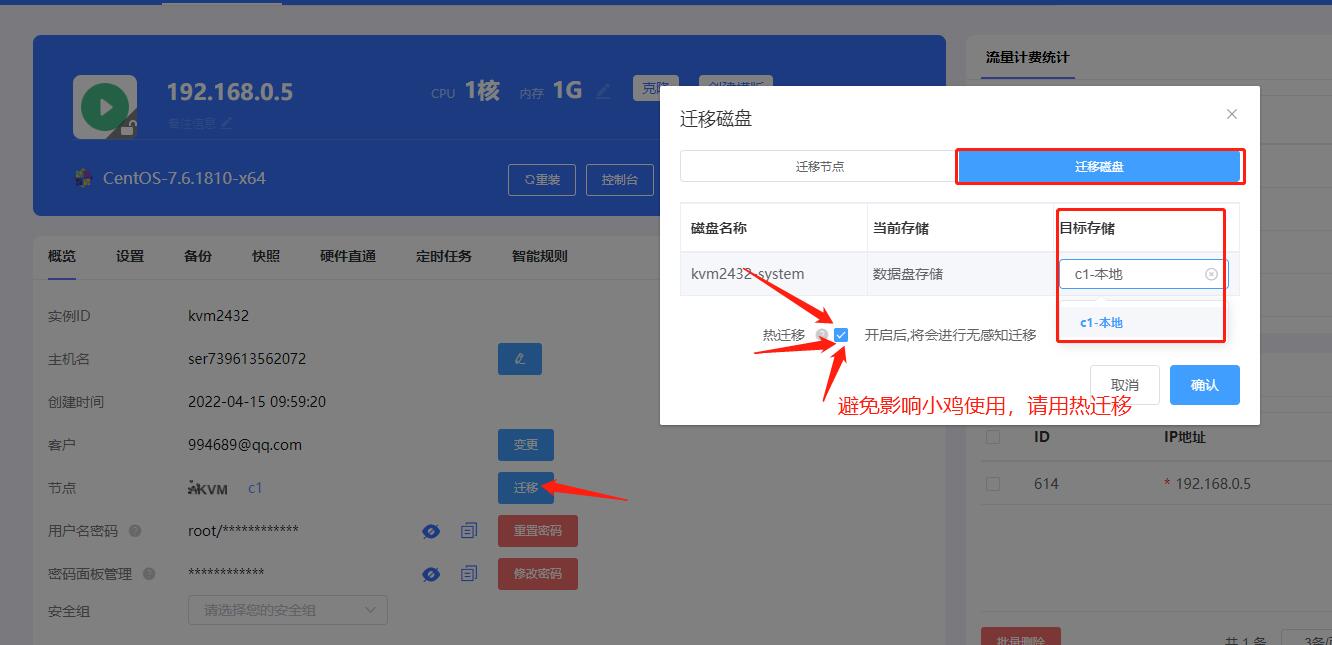Choose c1-本地 from the dropdown list
This screenshot has width=1332, height=645.
[x=1101, y=323]
